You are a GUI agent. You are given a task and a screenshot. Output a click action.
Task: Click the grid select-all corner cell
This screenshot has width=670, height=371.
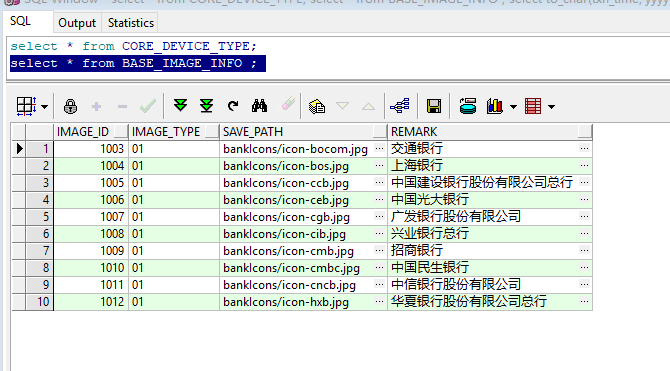(19, 131)
